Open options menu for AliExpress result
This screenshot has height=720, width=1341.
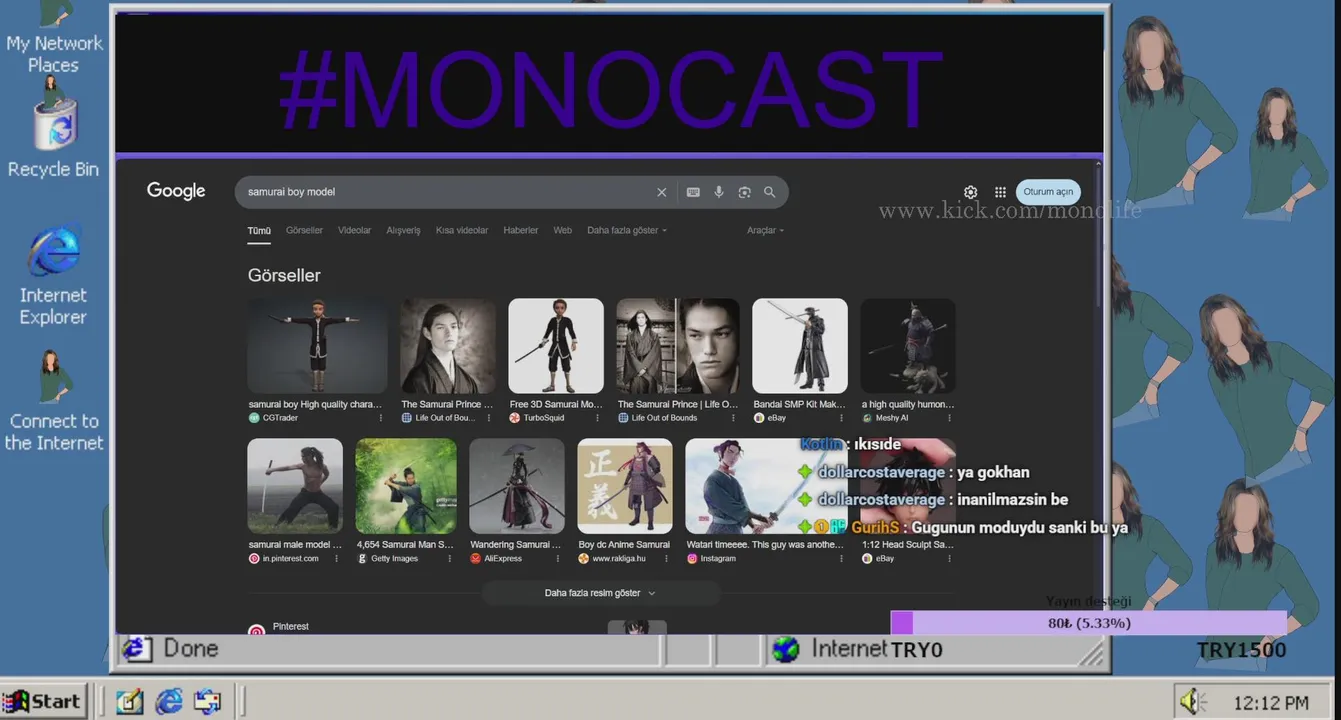tap(558, 559)
